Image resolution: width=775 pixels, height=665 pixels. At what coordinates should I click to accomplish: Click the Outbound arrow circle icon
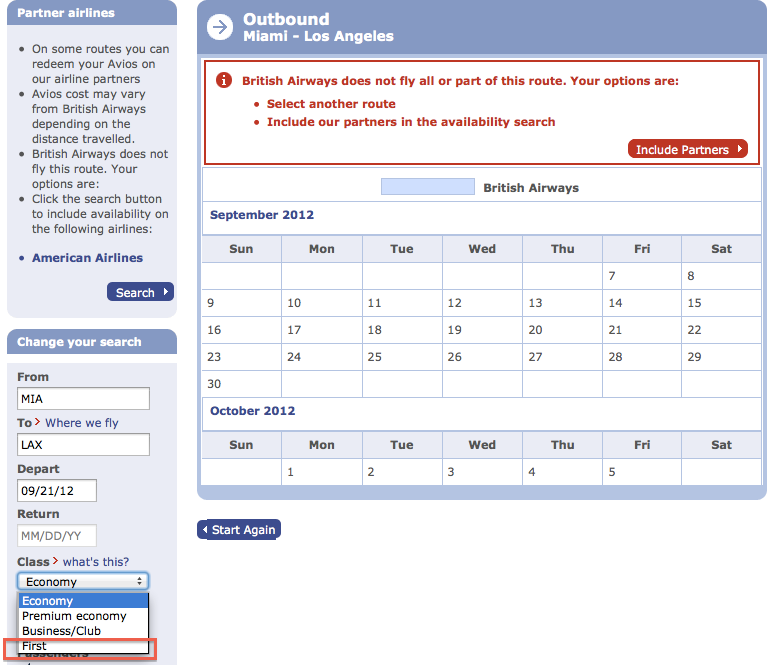pos(219,27)
